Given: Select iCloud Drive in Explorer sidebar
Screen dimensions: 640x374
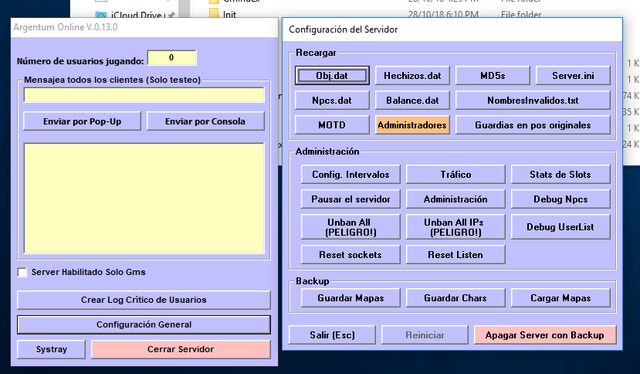Looking at the screenshot, I should pyautogui.click(x=136, y=15).
